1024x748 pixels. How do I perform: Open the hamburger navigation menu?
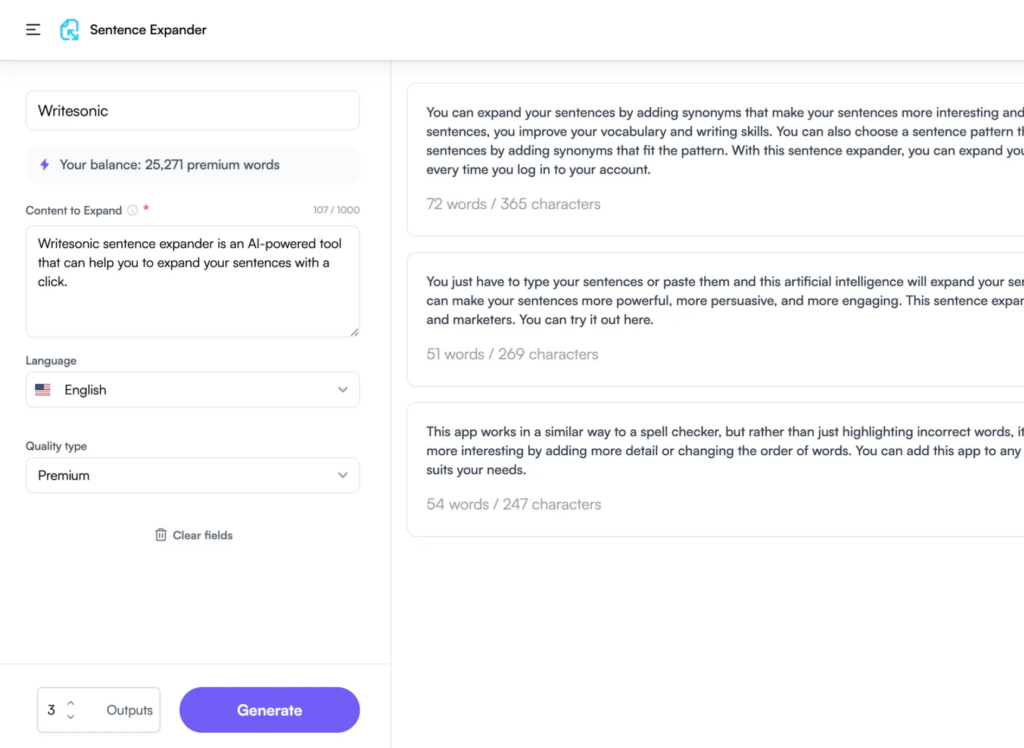click(x=33, y=29)
